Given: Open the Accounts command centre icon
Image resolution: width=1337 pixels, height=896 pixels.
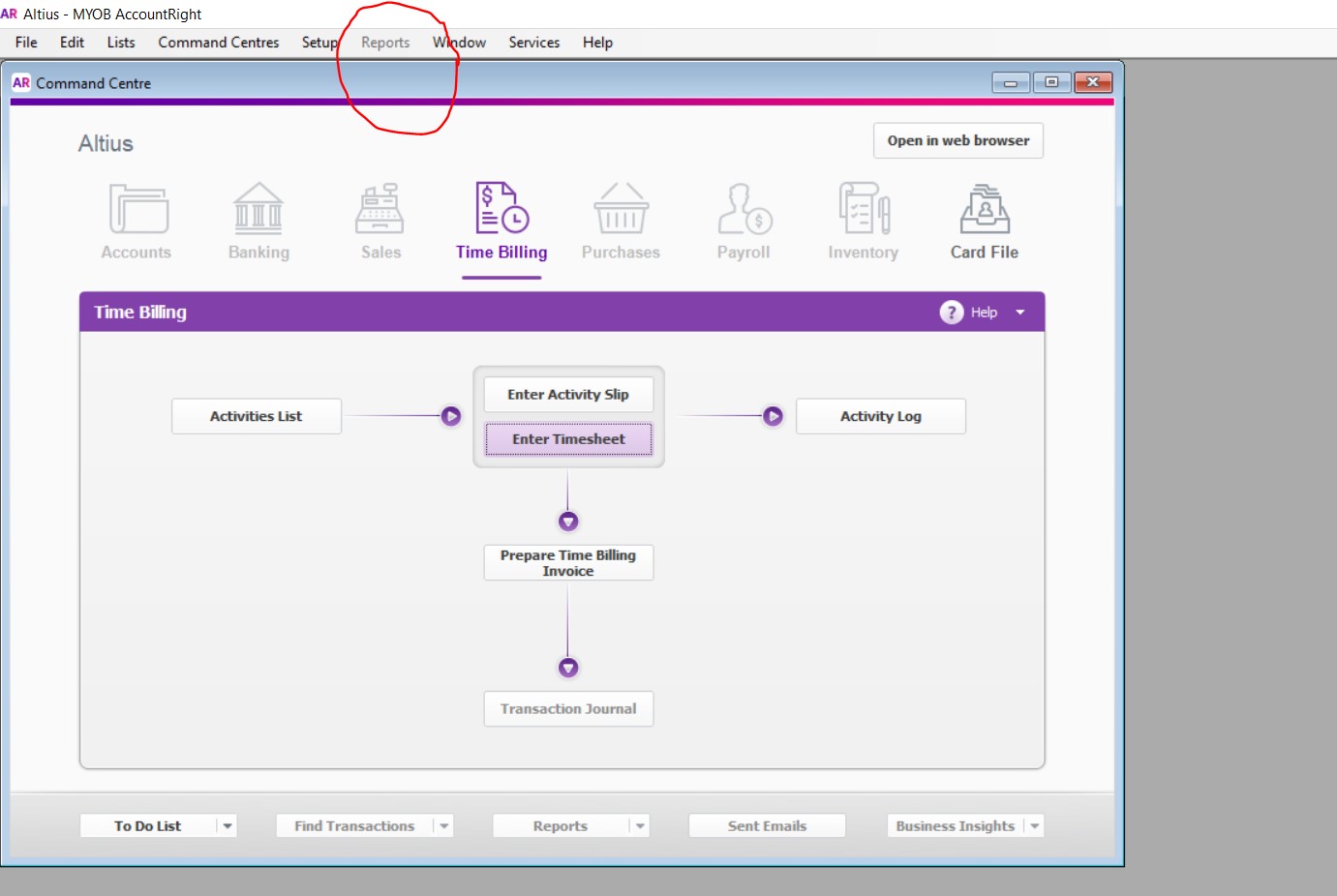Looking at the screenshot, I should click(x=138, y=209).
